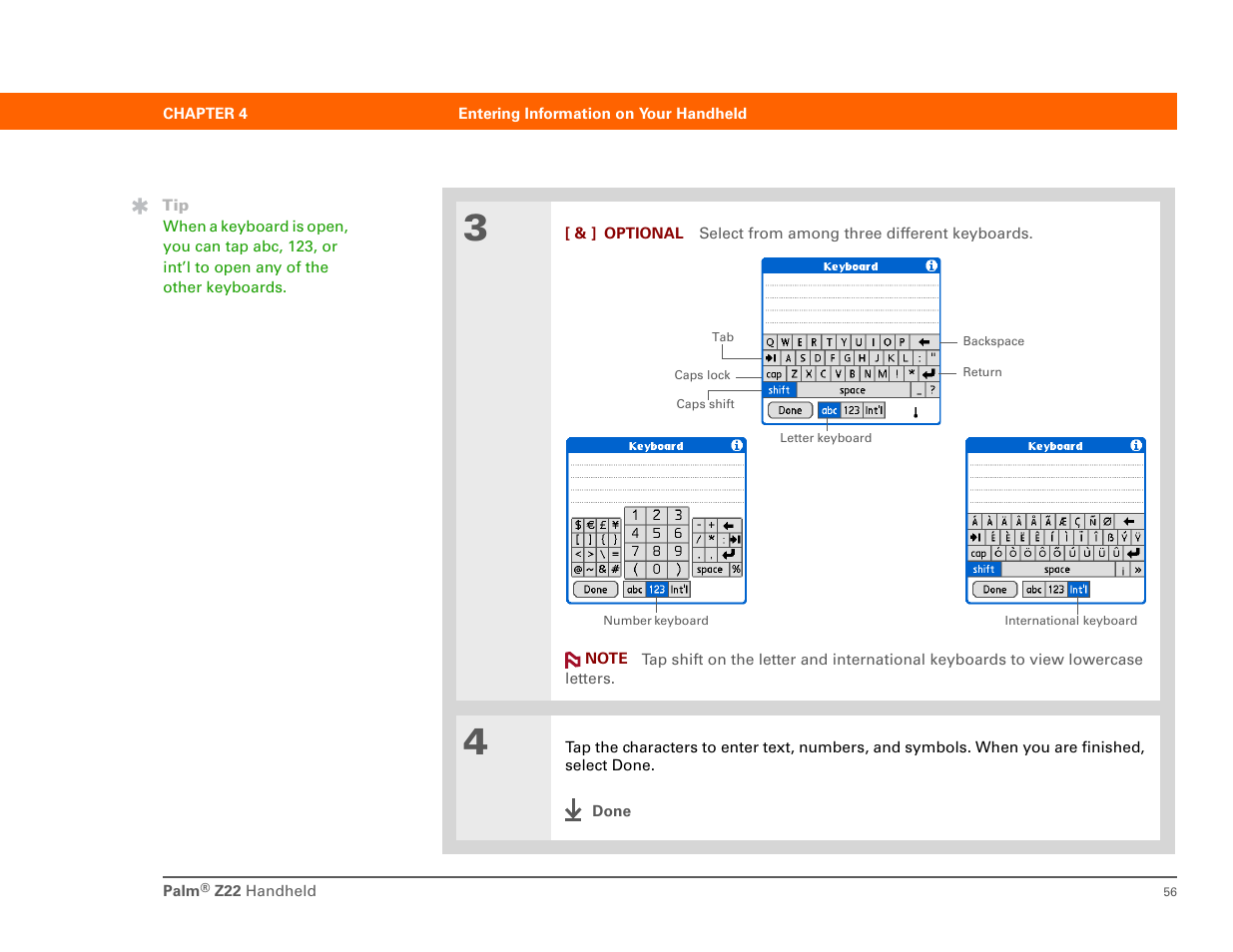Click the 'OPTIONAL' label in step 3
The width and height of the screenshot is (1233, 952).
(x=644, y=234)
